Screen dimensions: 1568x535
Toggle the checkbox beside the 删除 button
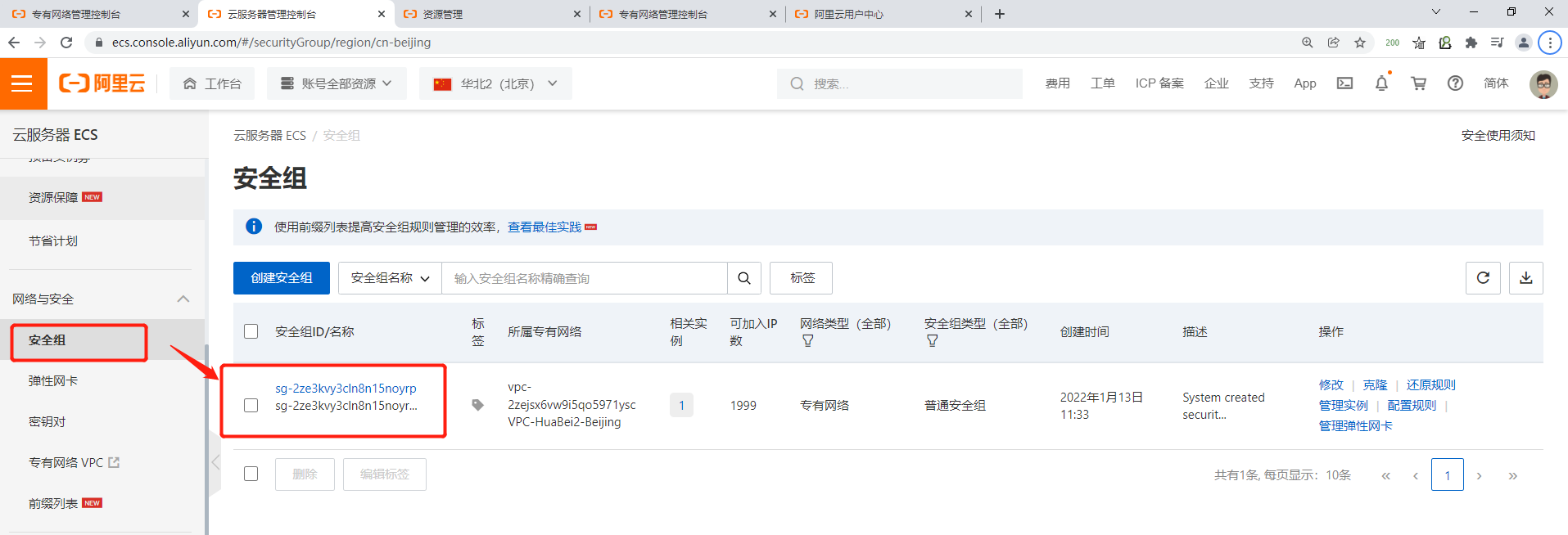point(251,474)
